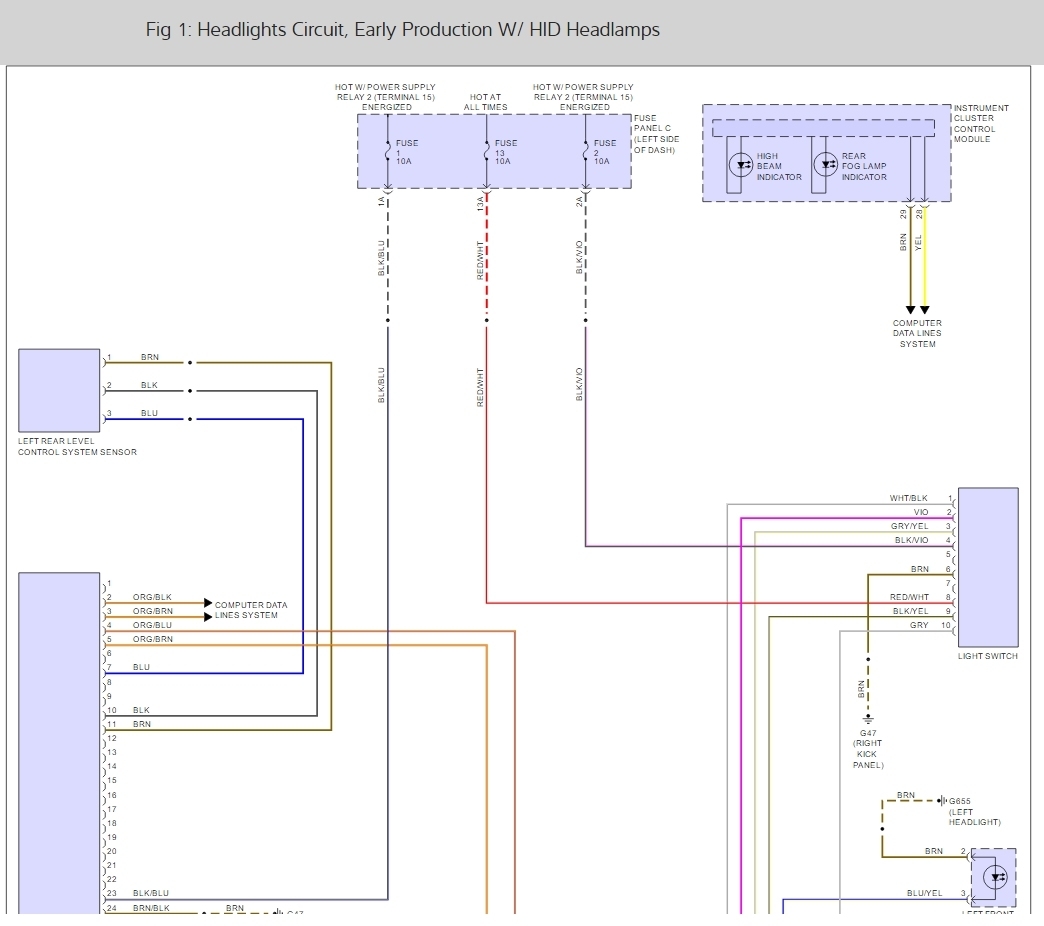1044x926 pixels.
Task: Click the light switch component box
Action: point(988,567)
